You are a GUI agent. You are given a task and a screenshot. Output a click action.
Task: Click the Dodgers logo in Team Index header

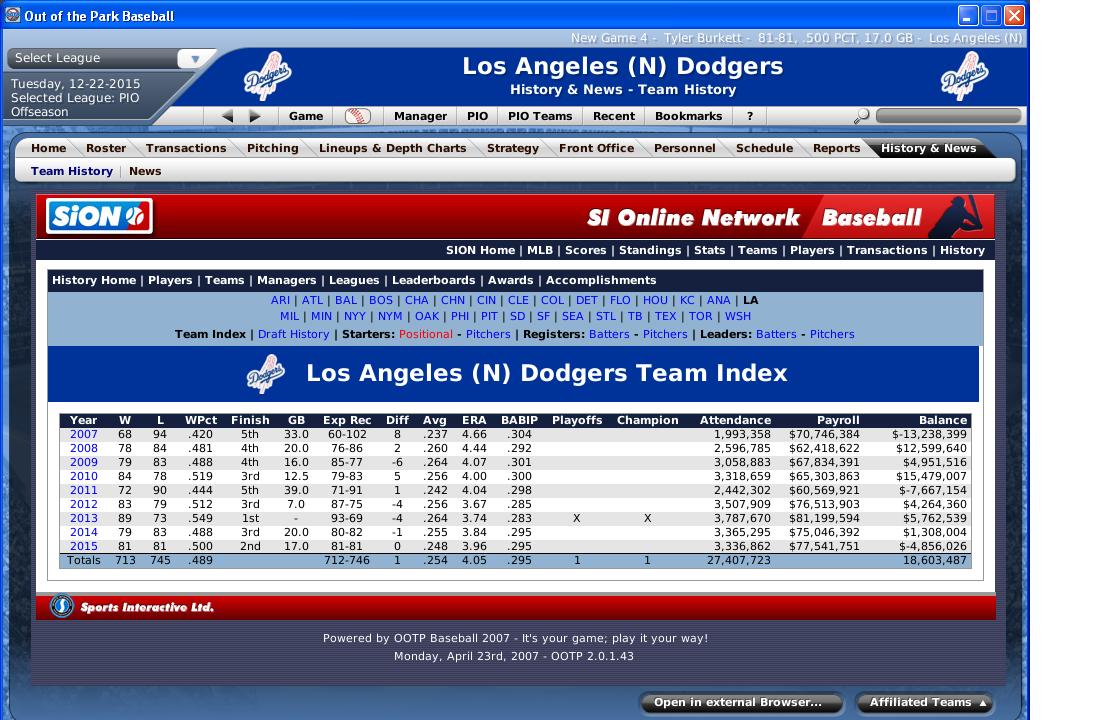click(266, 373)
